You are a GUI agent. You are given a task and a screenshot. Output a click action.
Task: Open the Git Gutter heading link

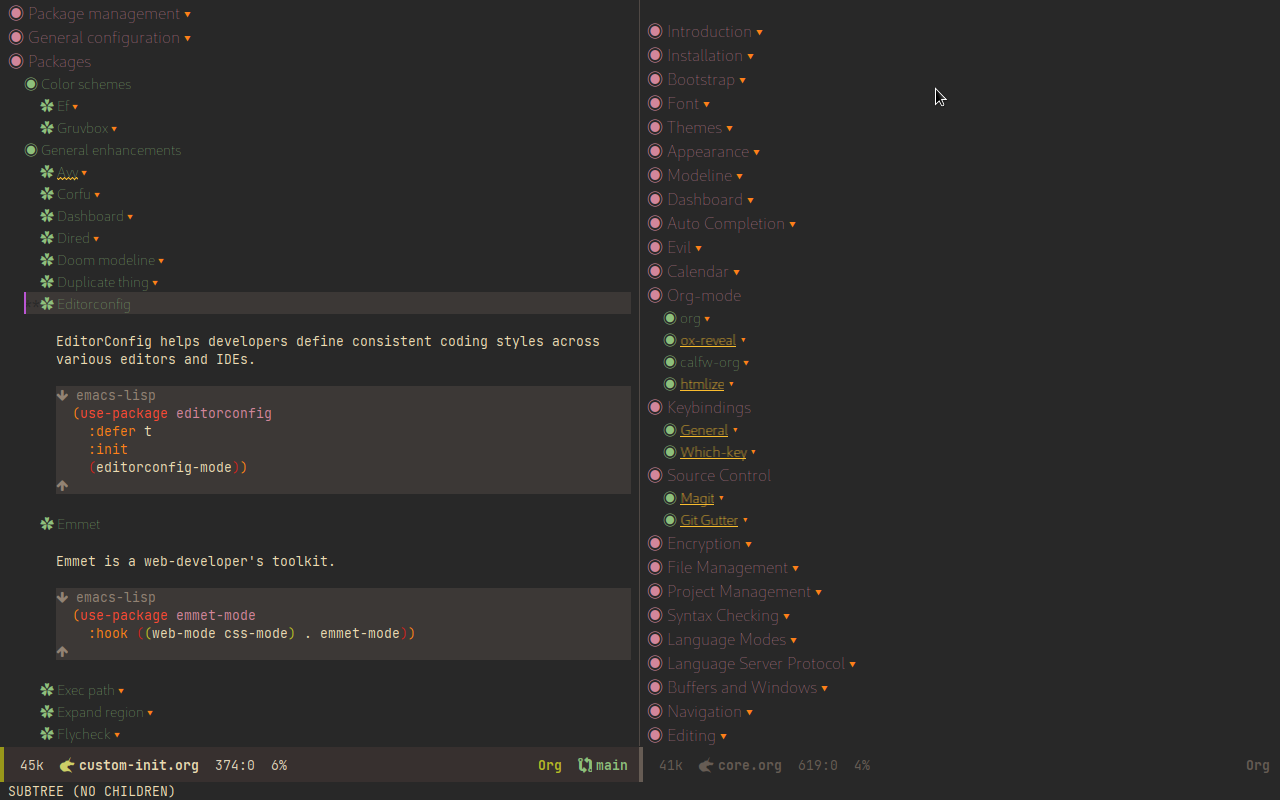709,520
